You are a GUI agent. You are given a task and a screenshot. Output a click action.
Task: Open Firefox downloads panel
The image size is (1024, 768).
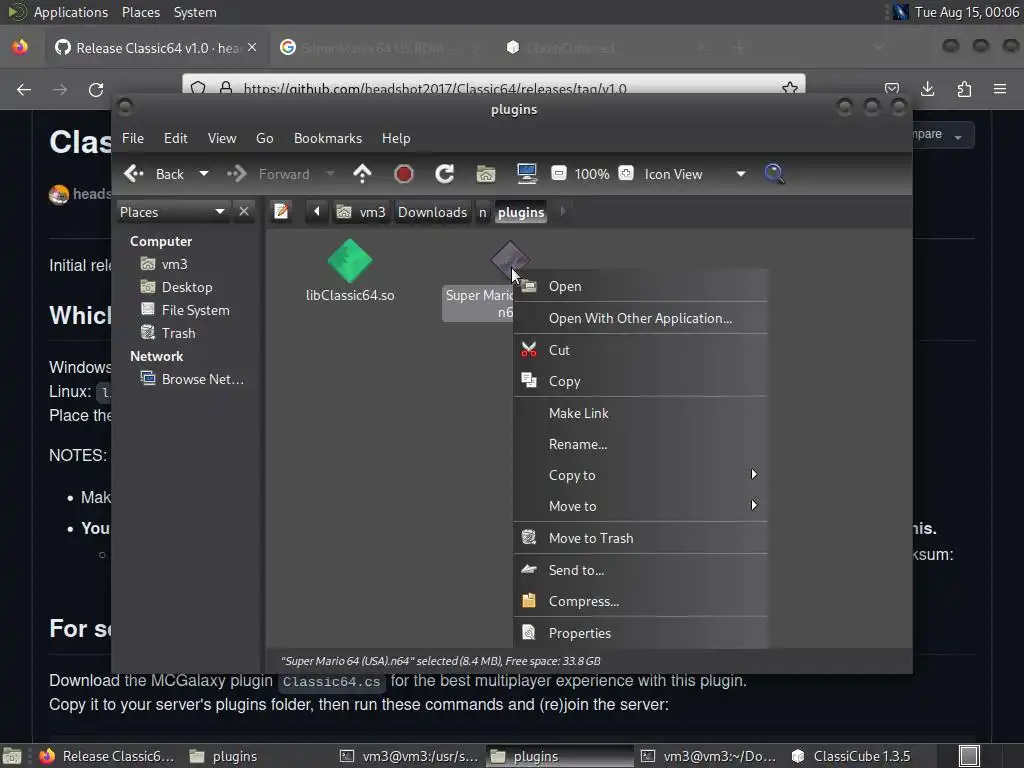coord(927,89)
